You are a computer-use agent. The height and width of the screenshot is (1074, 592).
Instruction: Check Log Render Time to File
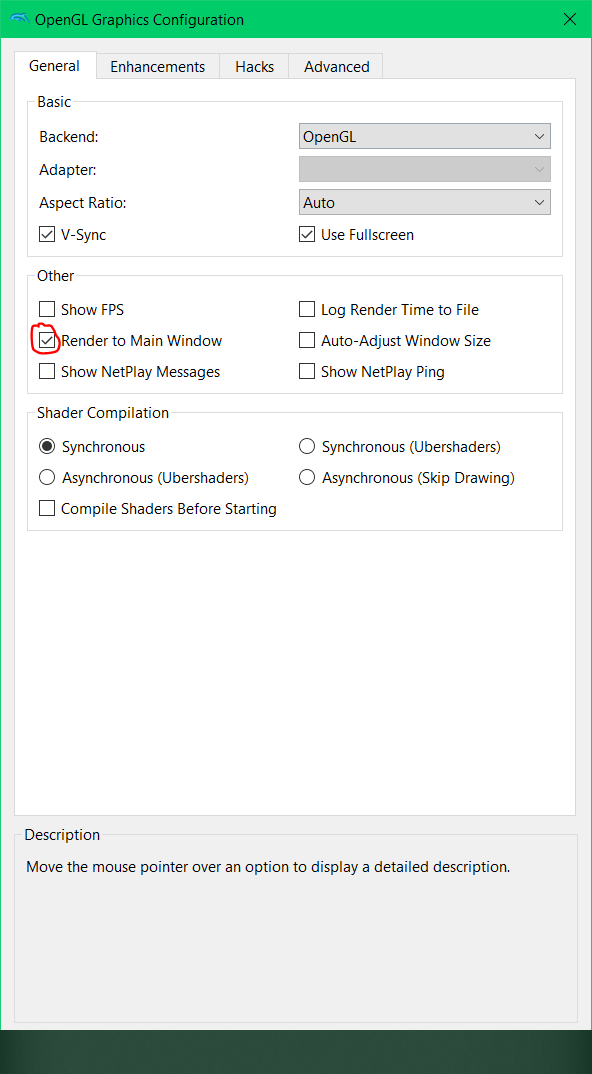(307, 310)
